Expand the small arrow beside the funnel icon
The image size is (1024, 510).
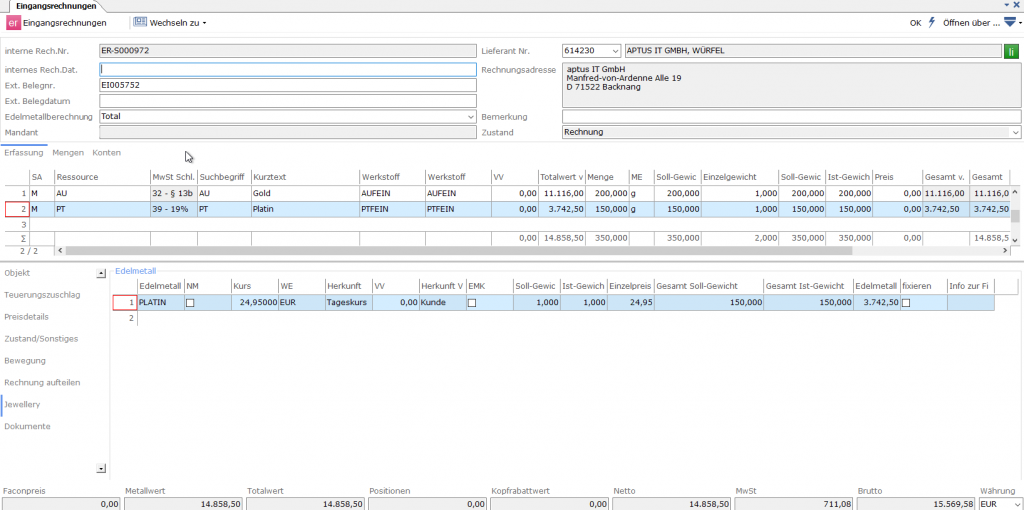pyautogui.click(x=1020, y=23)
